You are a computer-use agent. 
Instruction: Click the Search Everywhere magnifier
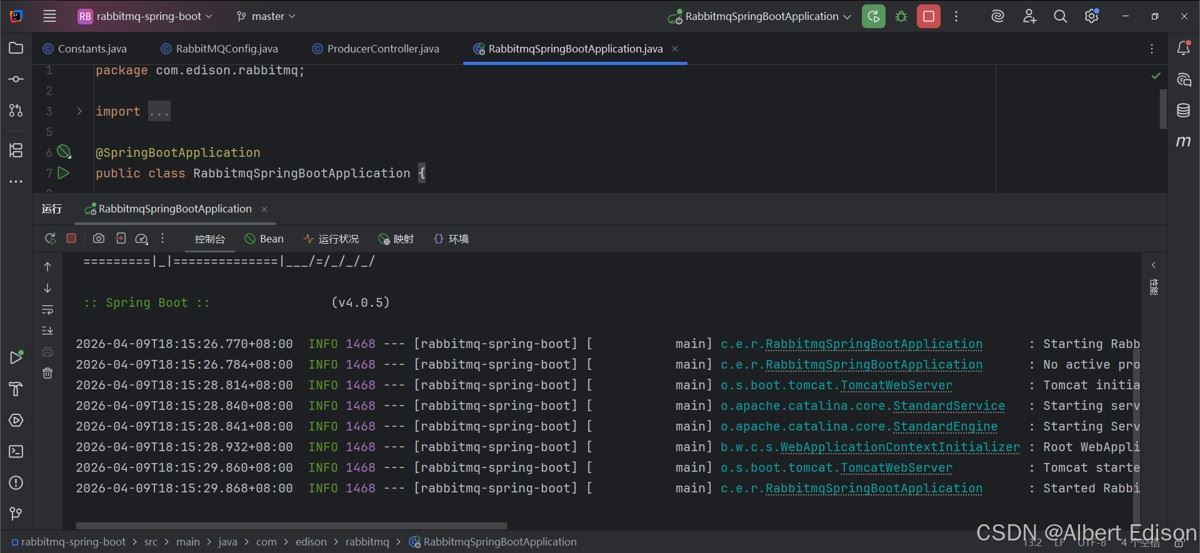click(1060, 16)
